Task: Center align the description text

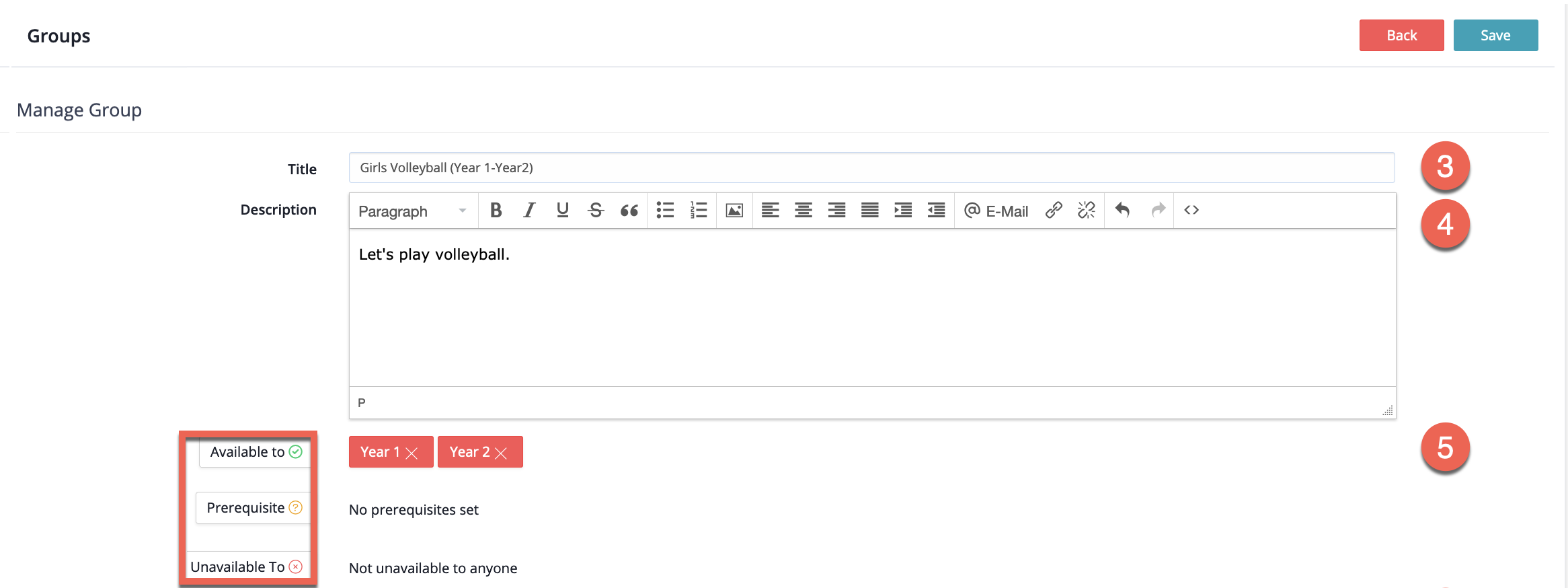Action: tap(803, 211)
